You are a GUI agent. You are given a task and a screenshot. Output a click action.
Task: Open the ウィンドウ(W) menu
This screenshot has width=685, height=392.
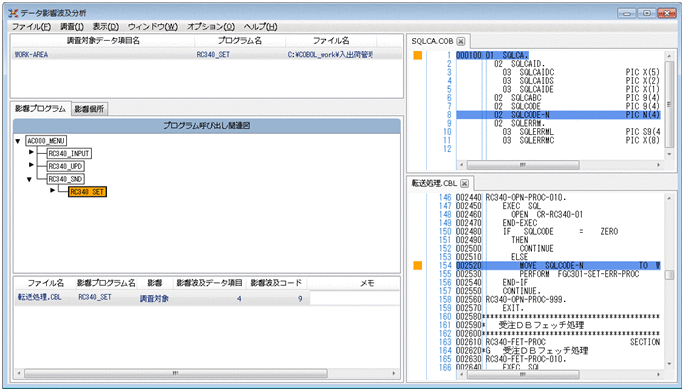point(153,27)
